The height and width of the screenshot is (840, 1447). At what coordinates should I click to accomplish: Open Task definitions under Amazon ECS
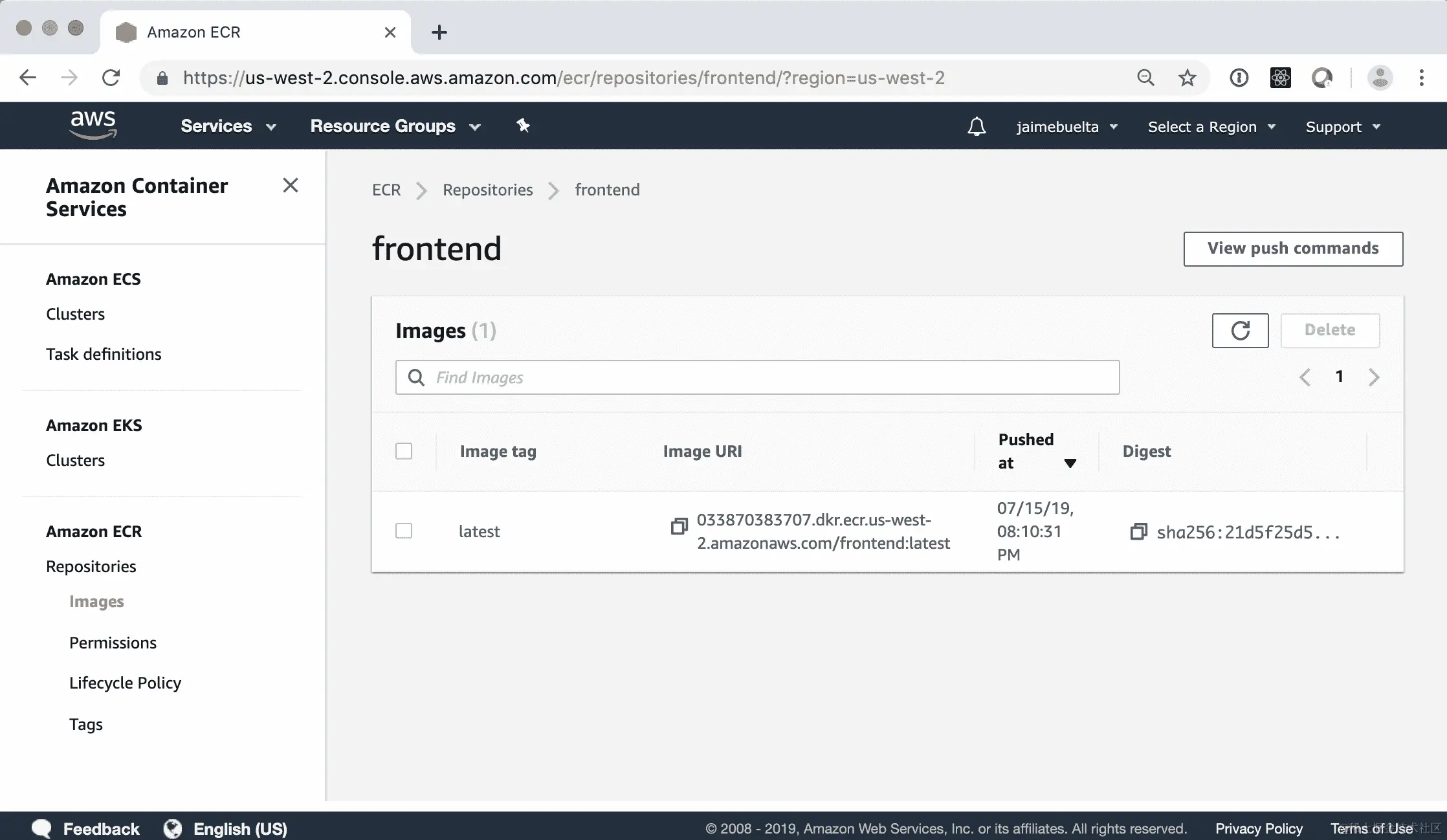pyautogui.click(x=104, y=355)
